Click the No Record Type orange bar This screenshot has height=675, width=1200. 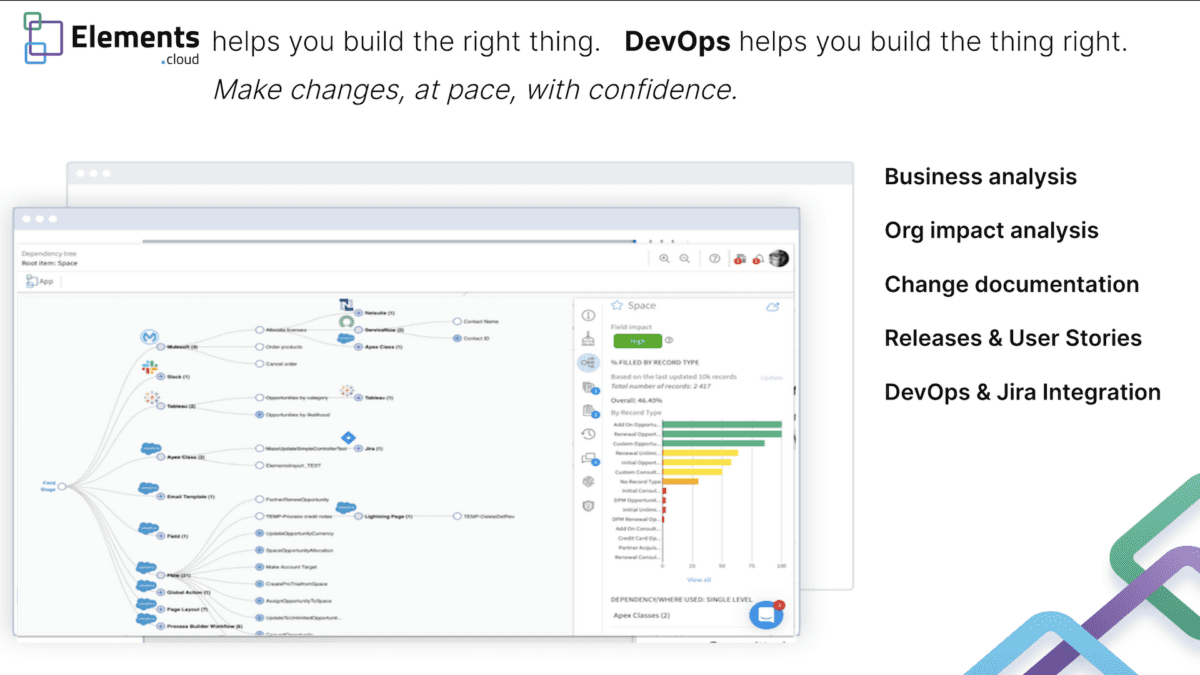(680, 481)
